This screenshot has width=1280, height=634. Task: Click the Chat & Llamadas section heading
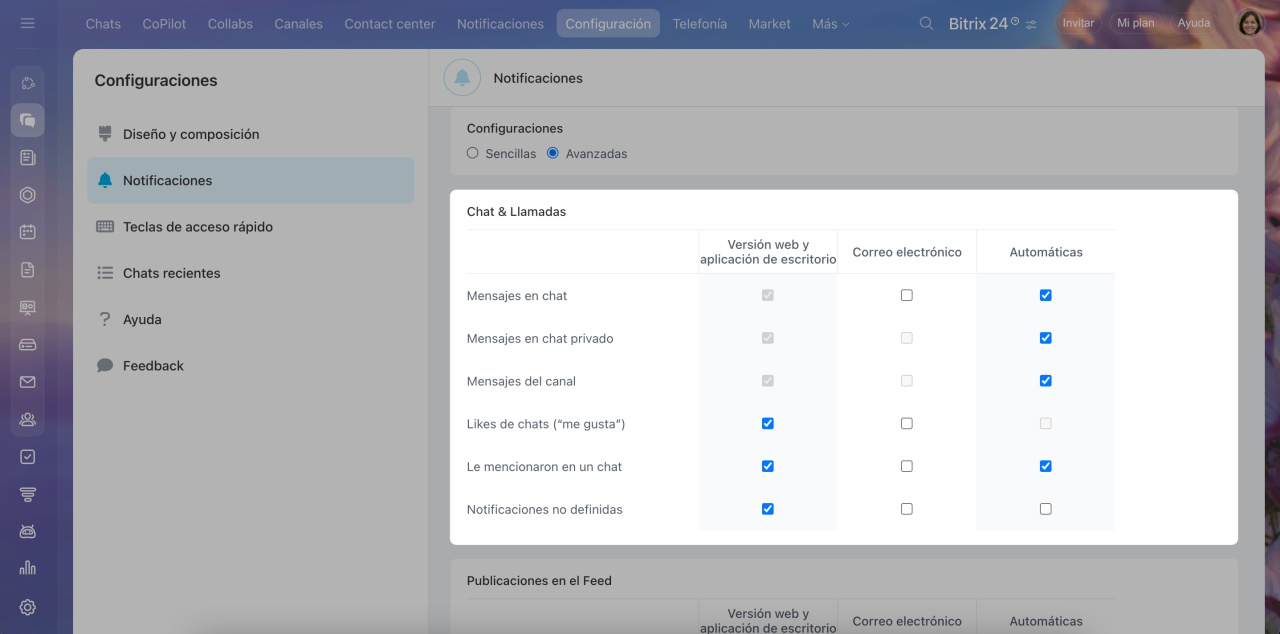point(516,211)
